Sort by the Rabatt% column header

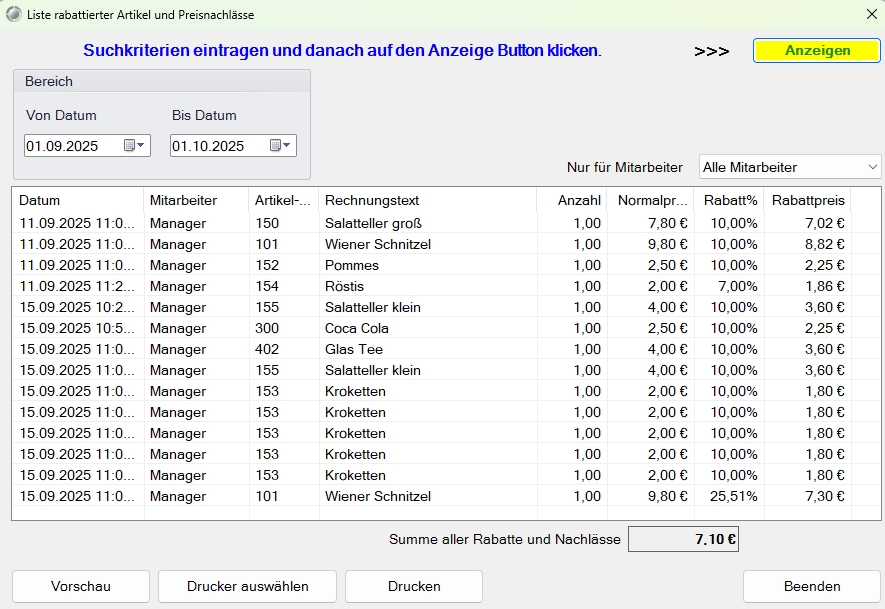coord(728,200)
